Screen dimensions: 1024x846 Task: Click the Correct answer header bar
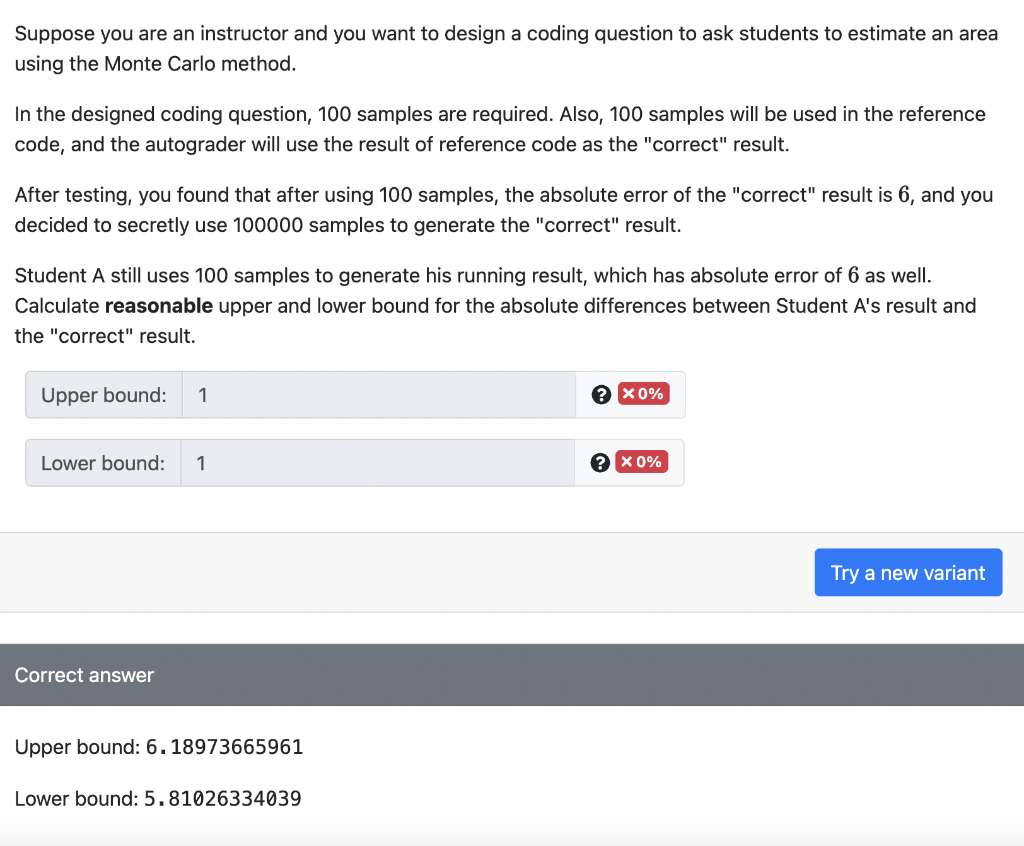pyautogui.click(x=512, y=675)
